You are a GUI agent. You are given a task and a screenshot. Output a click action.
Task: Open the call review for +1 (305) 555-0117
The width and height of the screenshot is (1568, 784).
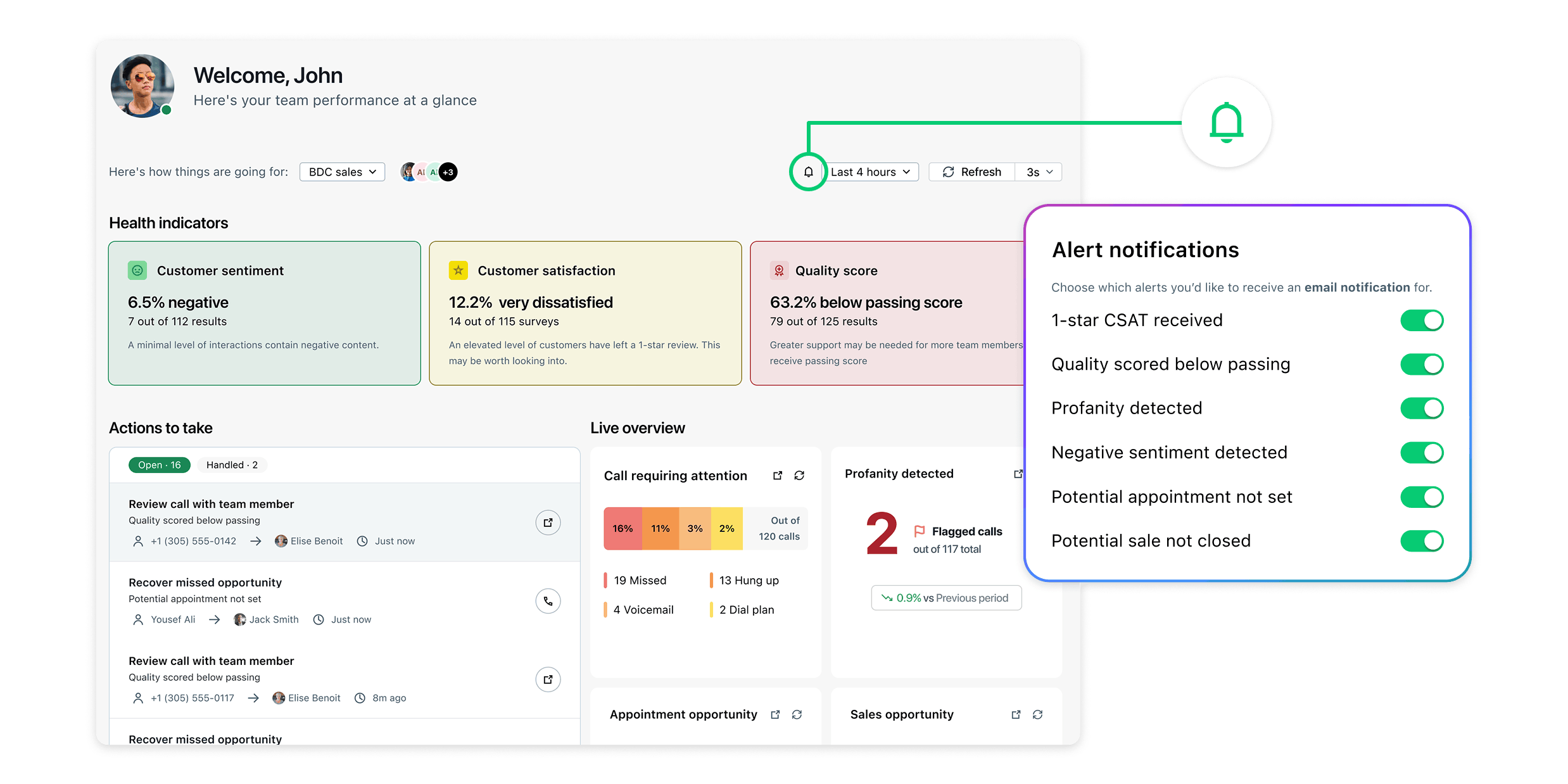pyautogui.click(x=548, y=680)
